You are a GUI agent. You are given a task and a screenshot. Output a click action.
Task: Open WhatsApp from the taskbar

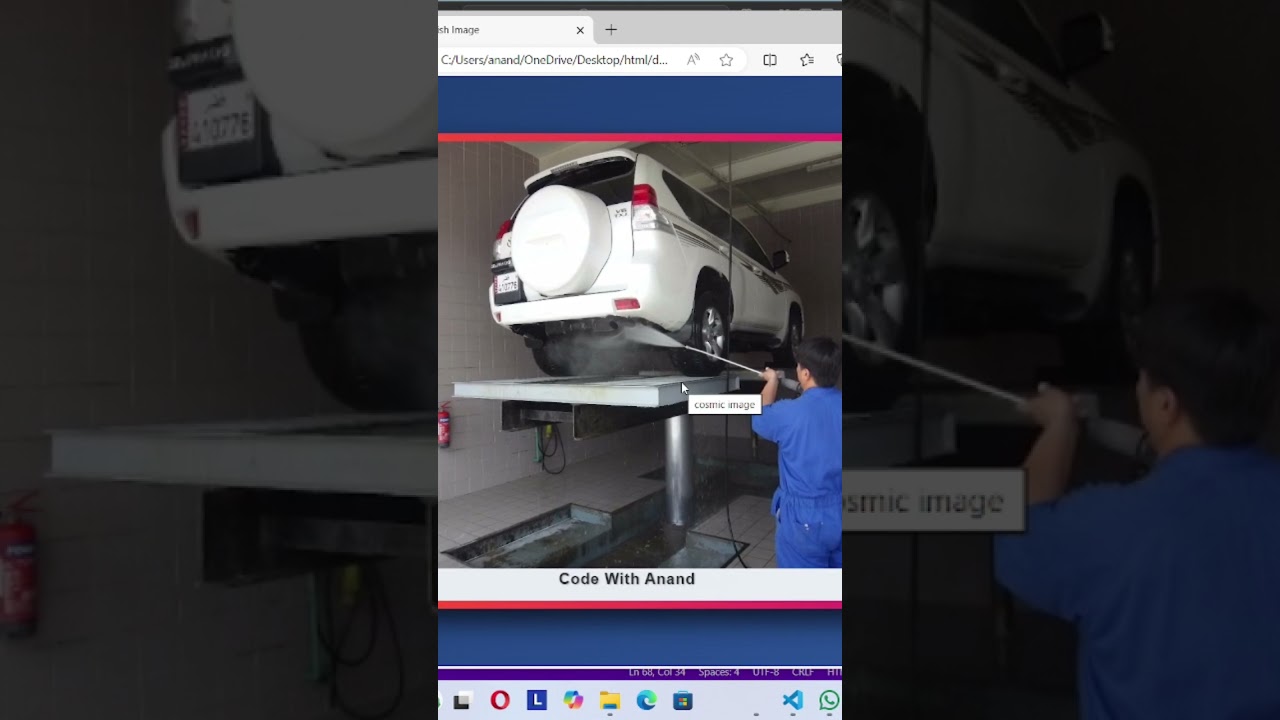point(829,700)
